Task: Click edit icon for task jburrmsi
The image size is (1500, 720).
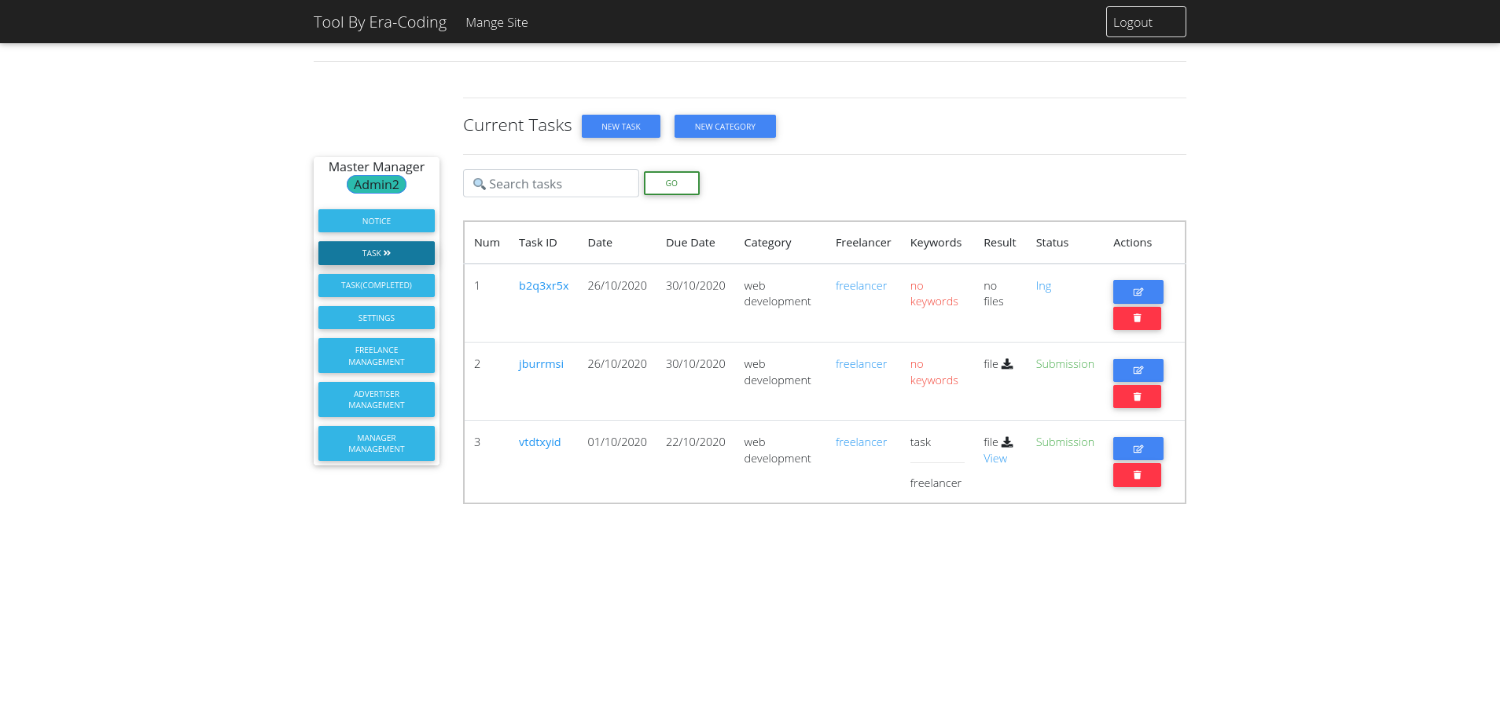Action: (1137, 370)
